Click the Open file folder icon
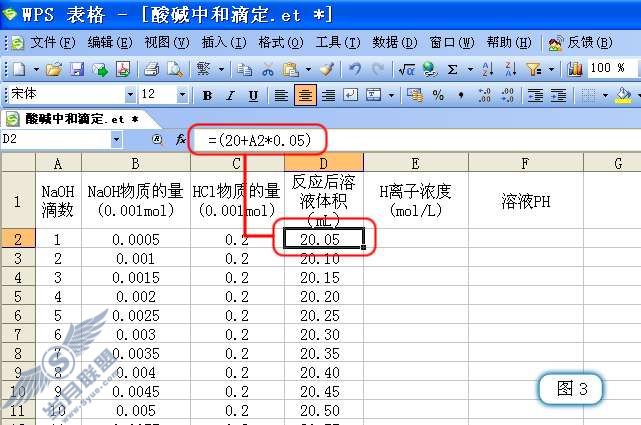641x425 pixels. tap(54, 69)
